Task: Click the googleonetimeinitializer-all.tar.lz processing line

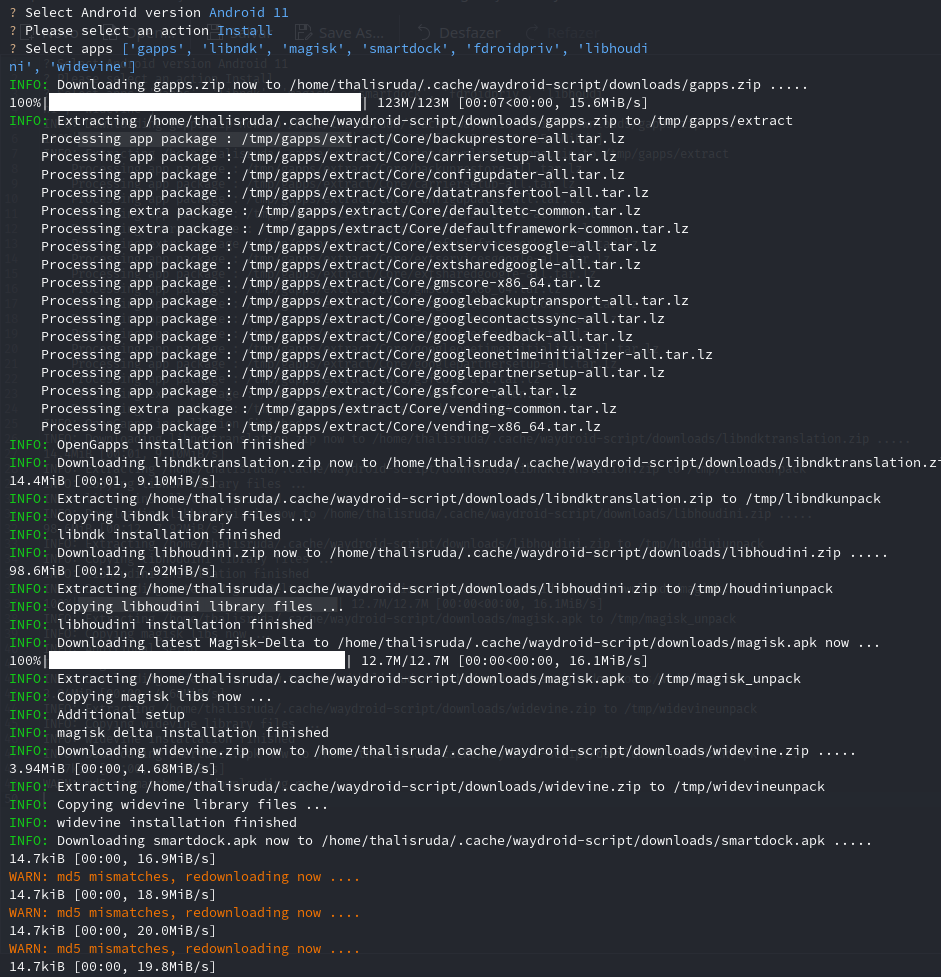Action: coord(376,356)
